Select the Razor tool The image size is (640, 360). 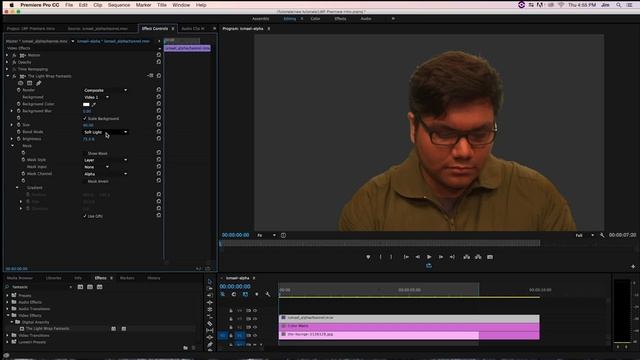tap(210, 323)
